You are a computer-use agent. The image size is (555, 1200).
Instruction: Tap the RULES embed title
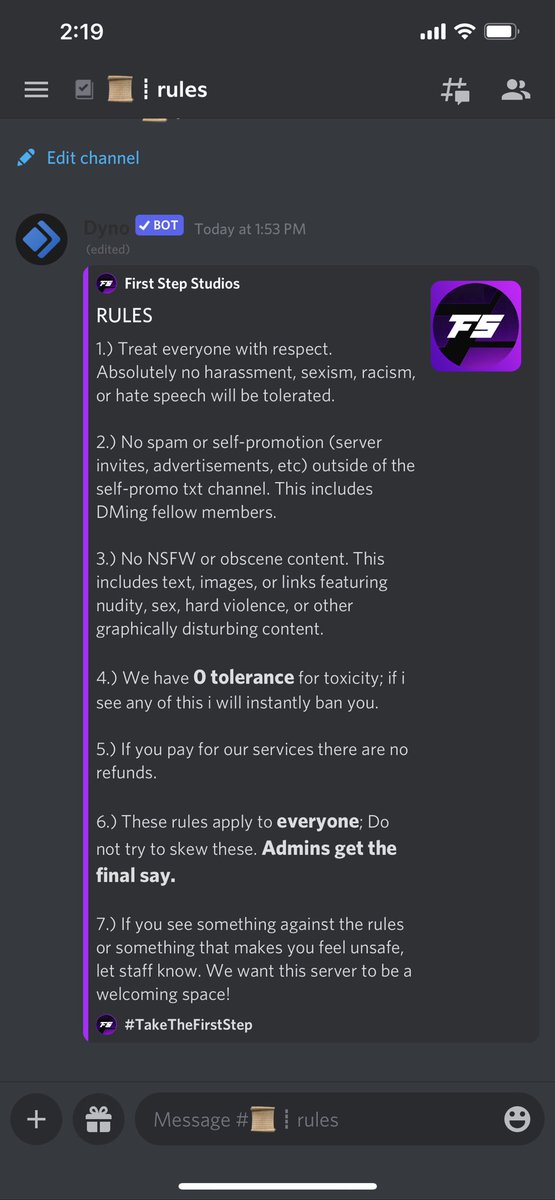coord(124,316)
